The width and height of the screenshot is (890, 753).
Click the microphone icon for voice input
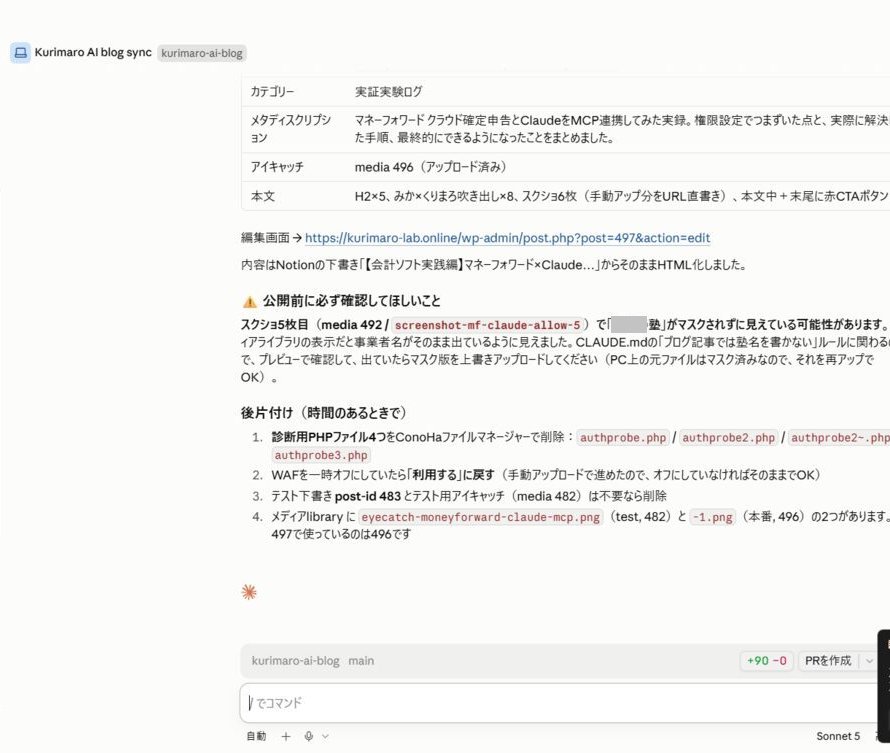click(309, 736)
